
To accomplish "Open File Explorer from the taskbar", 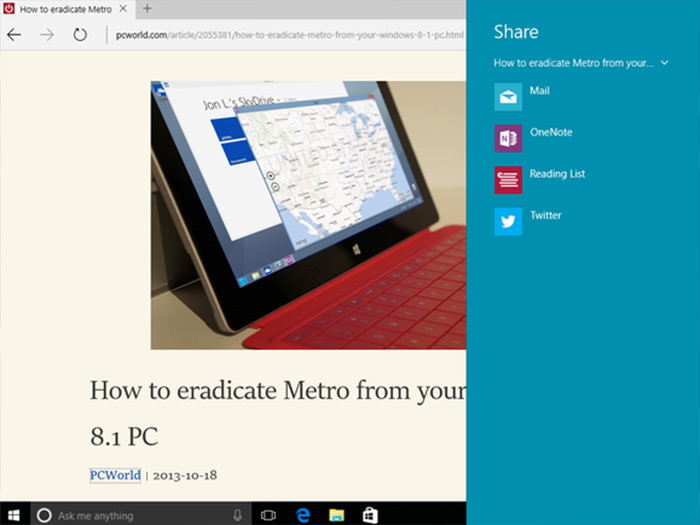I will [x=337, y=515].
